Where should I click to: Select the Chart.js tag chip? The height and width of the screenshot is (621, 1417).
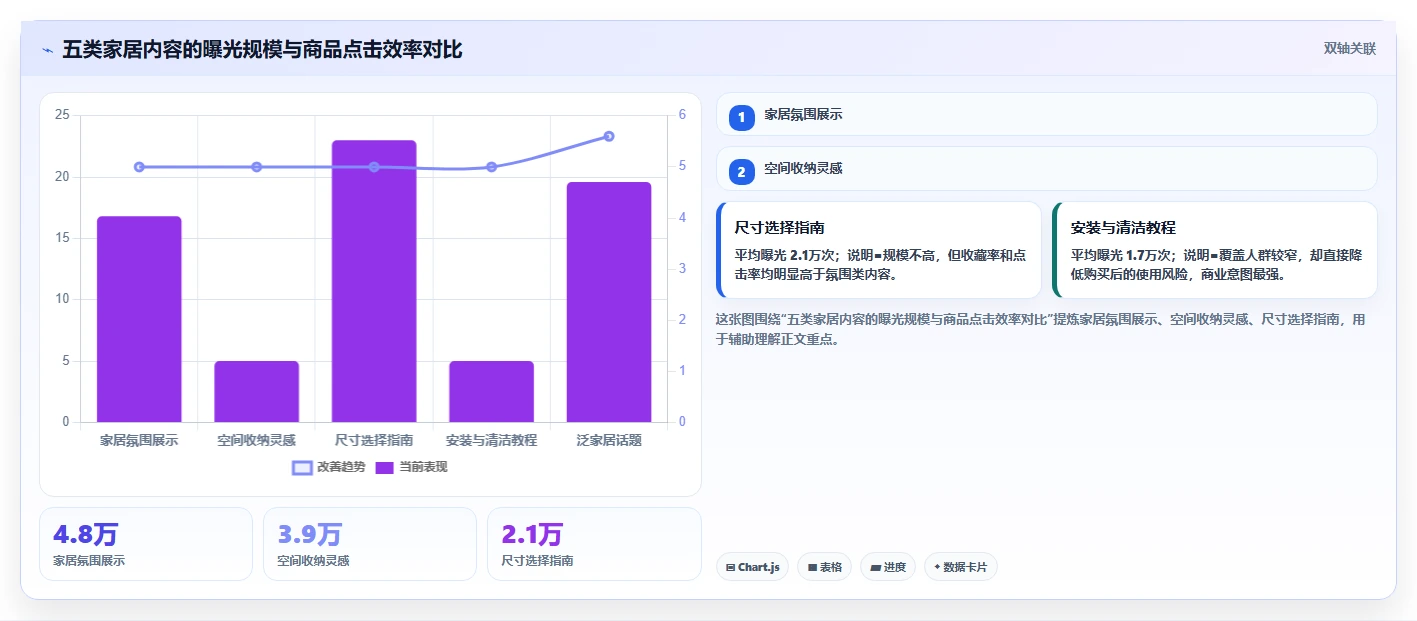[x=752, y=567]
